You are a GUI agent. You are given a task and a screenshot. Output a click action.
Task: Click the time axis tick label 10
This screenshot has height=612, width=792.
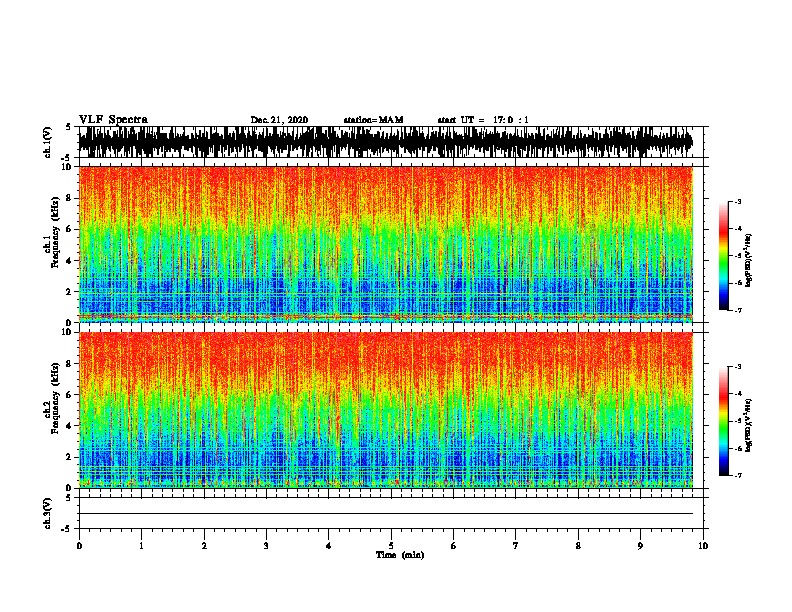pos(703,546)
